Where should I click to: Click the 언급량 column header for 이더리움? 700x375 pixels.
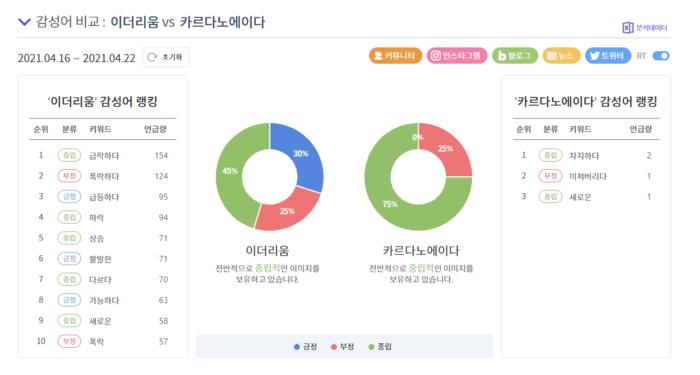pyautogui.click(x=155, y=129)
